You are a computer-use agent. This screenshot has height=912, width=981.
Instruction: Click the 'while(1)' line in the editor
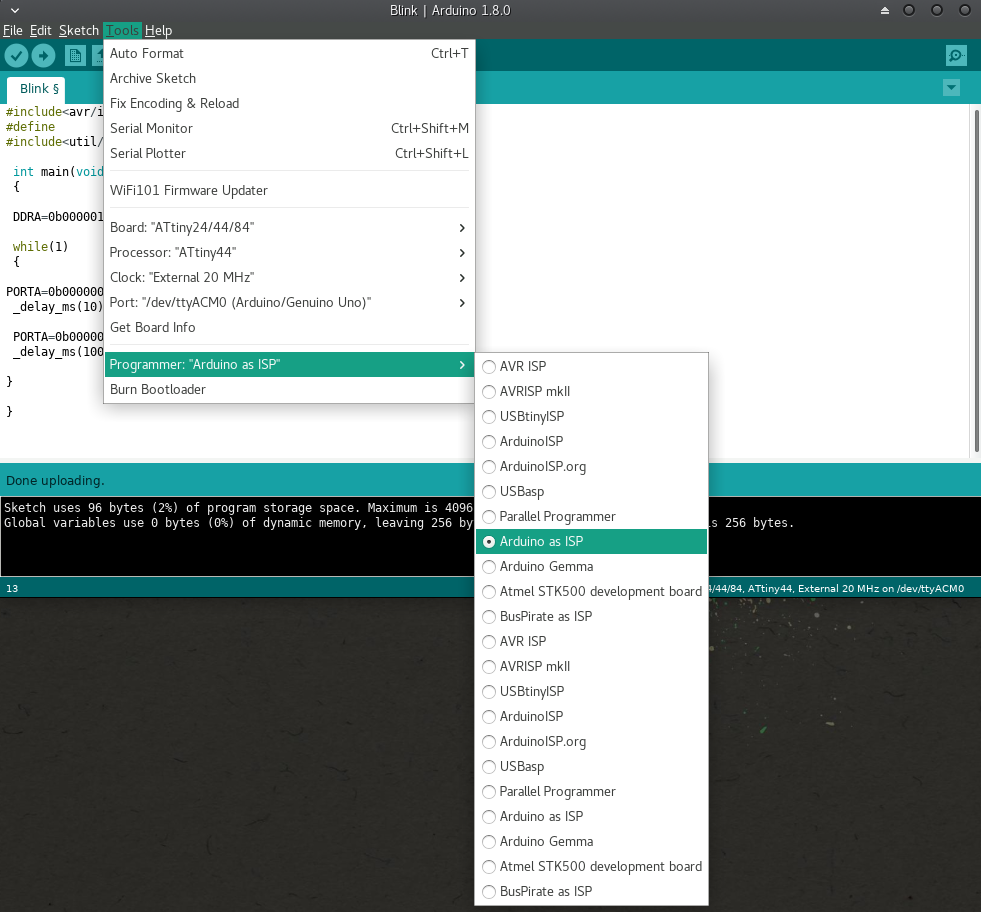coord(40,246)
